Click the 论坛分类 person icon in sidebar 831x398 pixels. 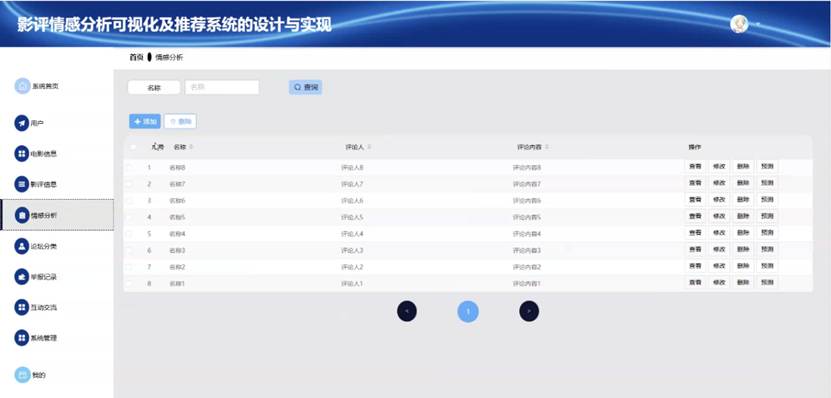(x=22, y=246)
